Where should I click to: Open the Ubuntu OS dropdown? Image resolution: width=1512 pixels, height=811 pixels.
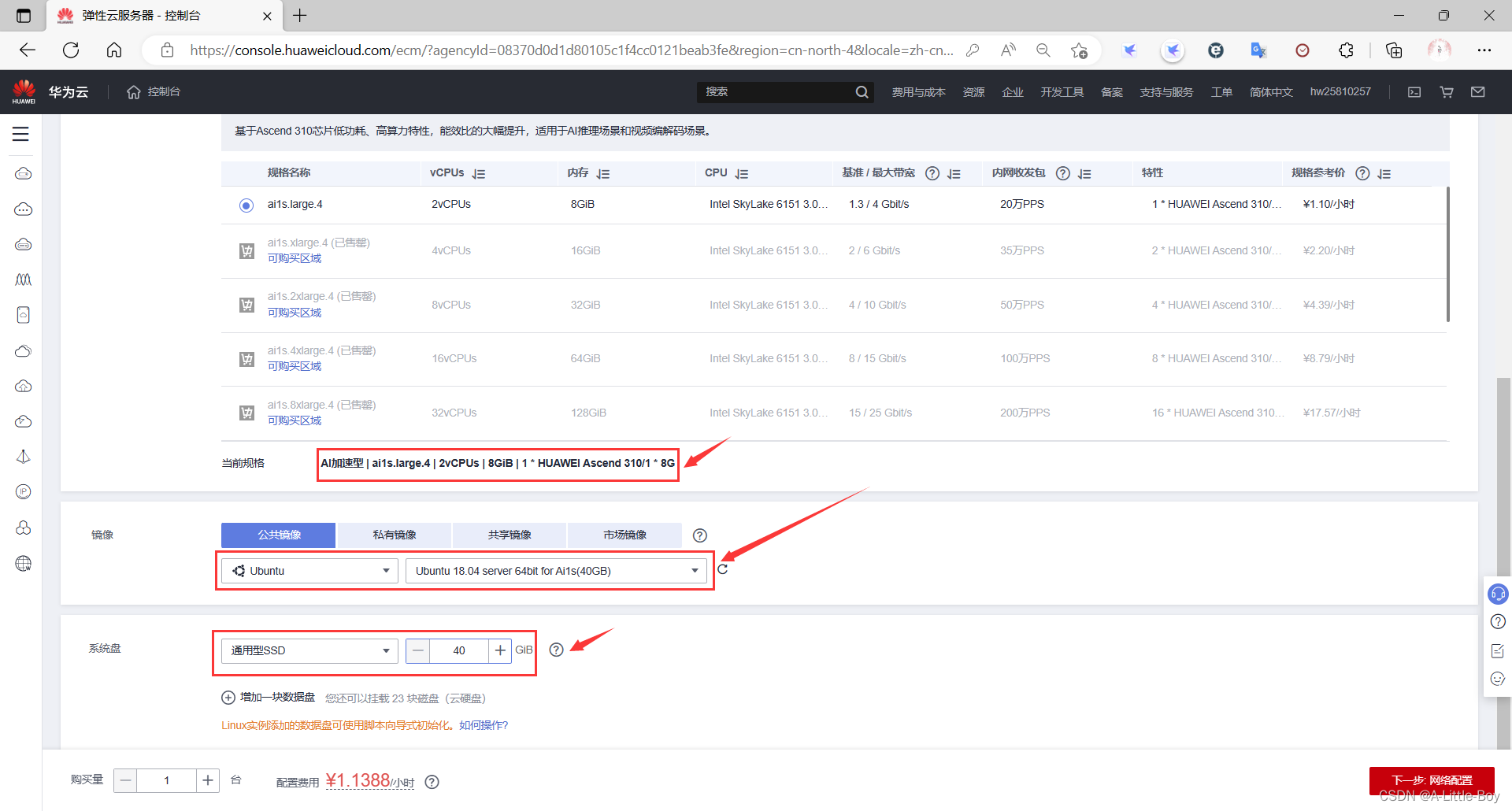(310, 571)
